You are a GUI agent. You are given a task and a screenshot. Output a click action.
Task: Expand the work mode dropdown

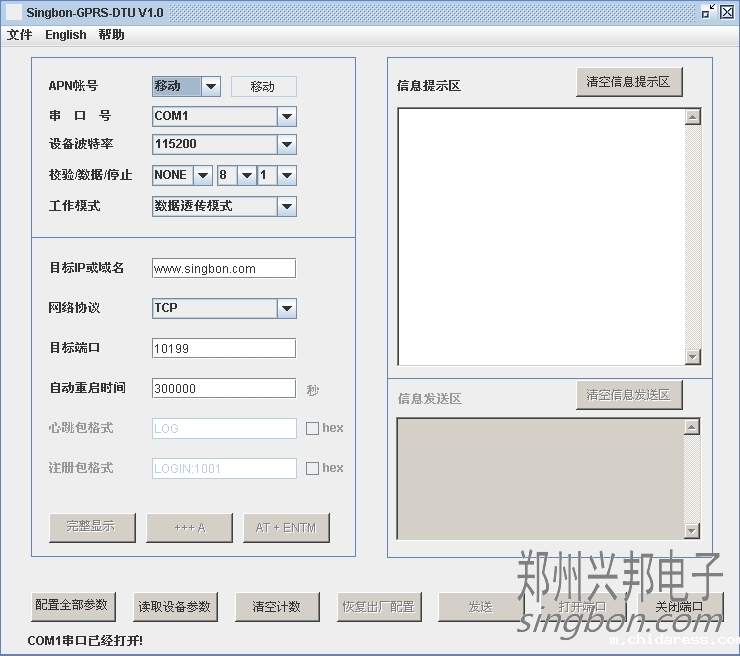[x=287, y=206]
